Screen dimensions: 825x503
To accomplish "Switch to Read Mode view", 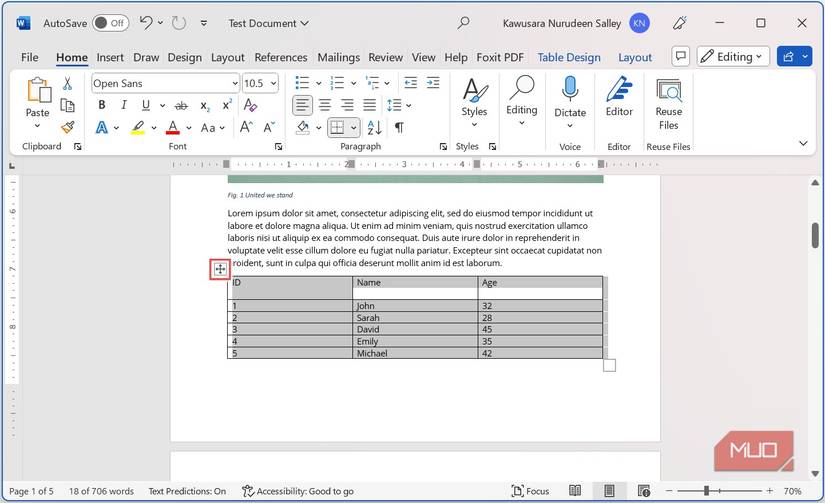I will (x=575, y=490).
